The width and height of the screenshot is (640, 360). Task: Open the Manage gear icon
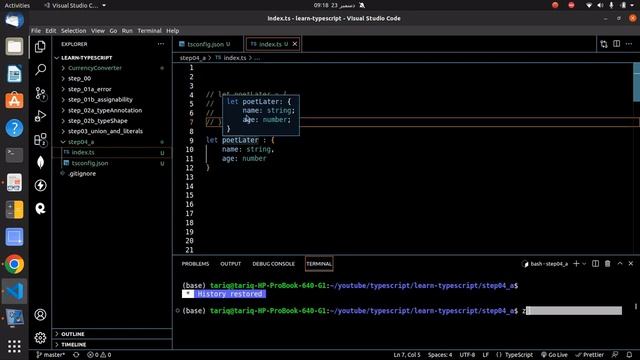point(40,338)
